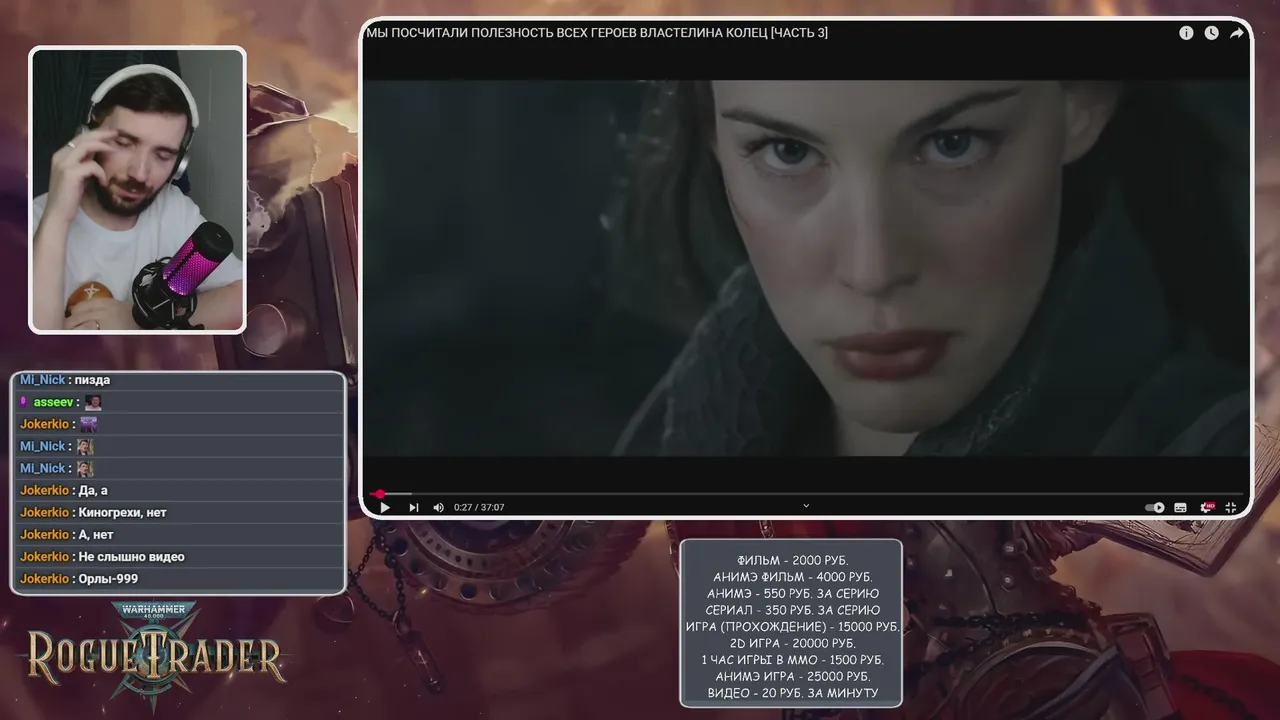The width and height of the screenshot is (1280, 720).
Task: Click price line 'ВИДЕО - 20 РУБ. ЗА МИНУТУ'
Action: tap(792, 693)
